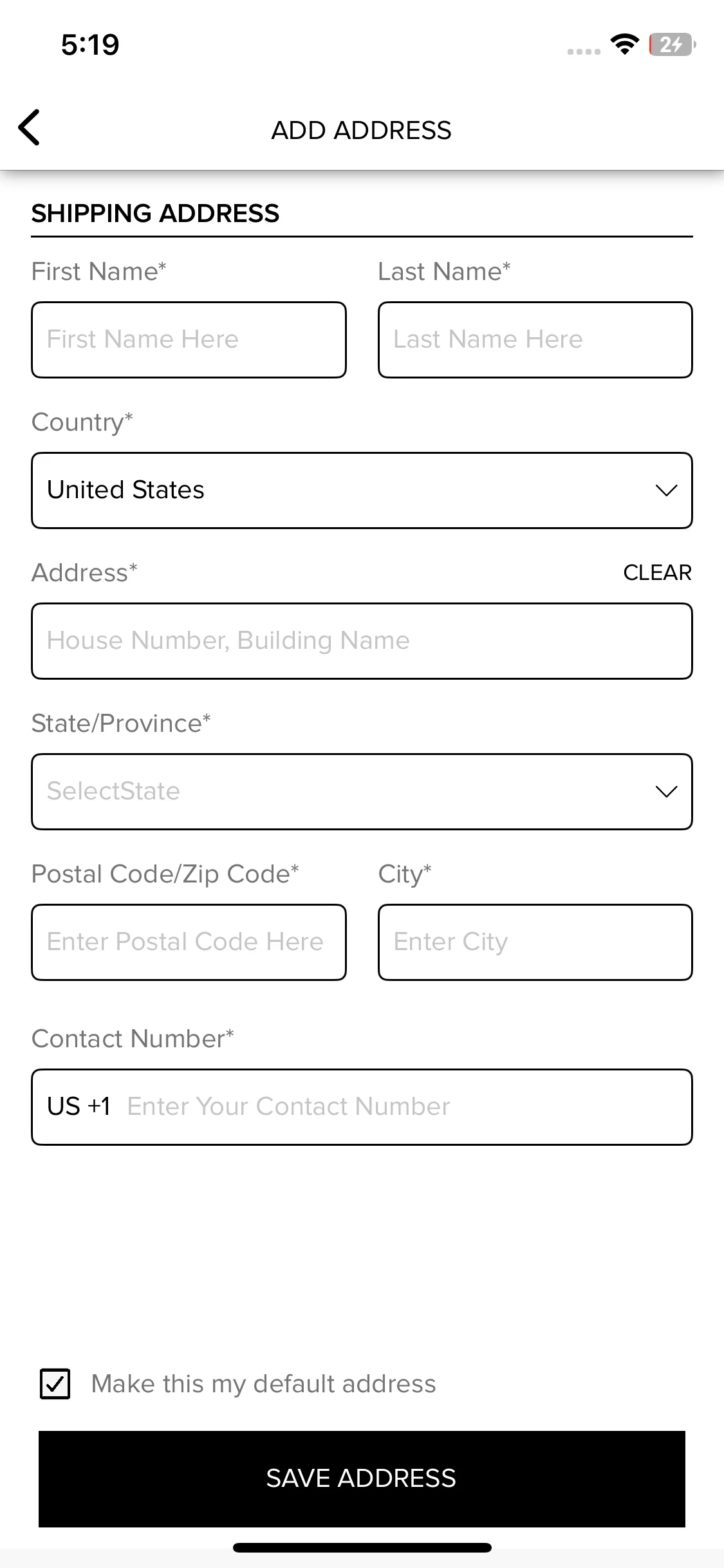Save the address with SAVE ADDRESS
The width and height of the screenshot is (724, 1568).
(x=362, y=1479)
